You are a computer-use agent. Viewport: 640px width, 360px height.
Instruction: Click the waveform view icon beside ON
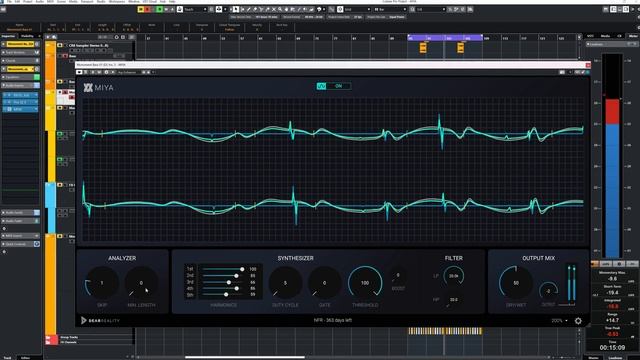coord(322,86)
